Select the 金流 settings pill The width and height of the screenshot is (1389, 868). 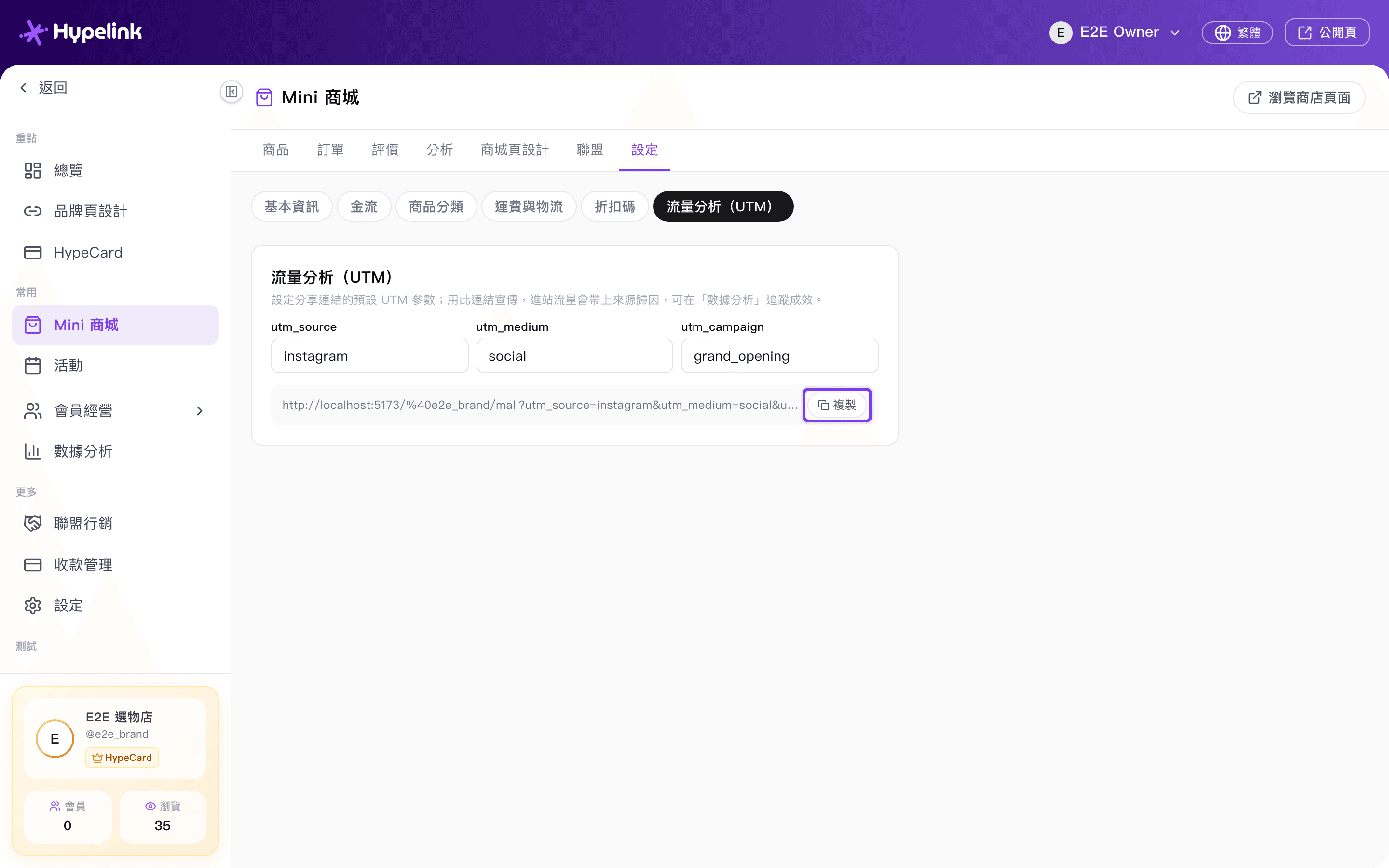click(364, 207)
